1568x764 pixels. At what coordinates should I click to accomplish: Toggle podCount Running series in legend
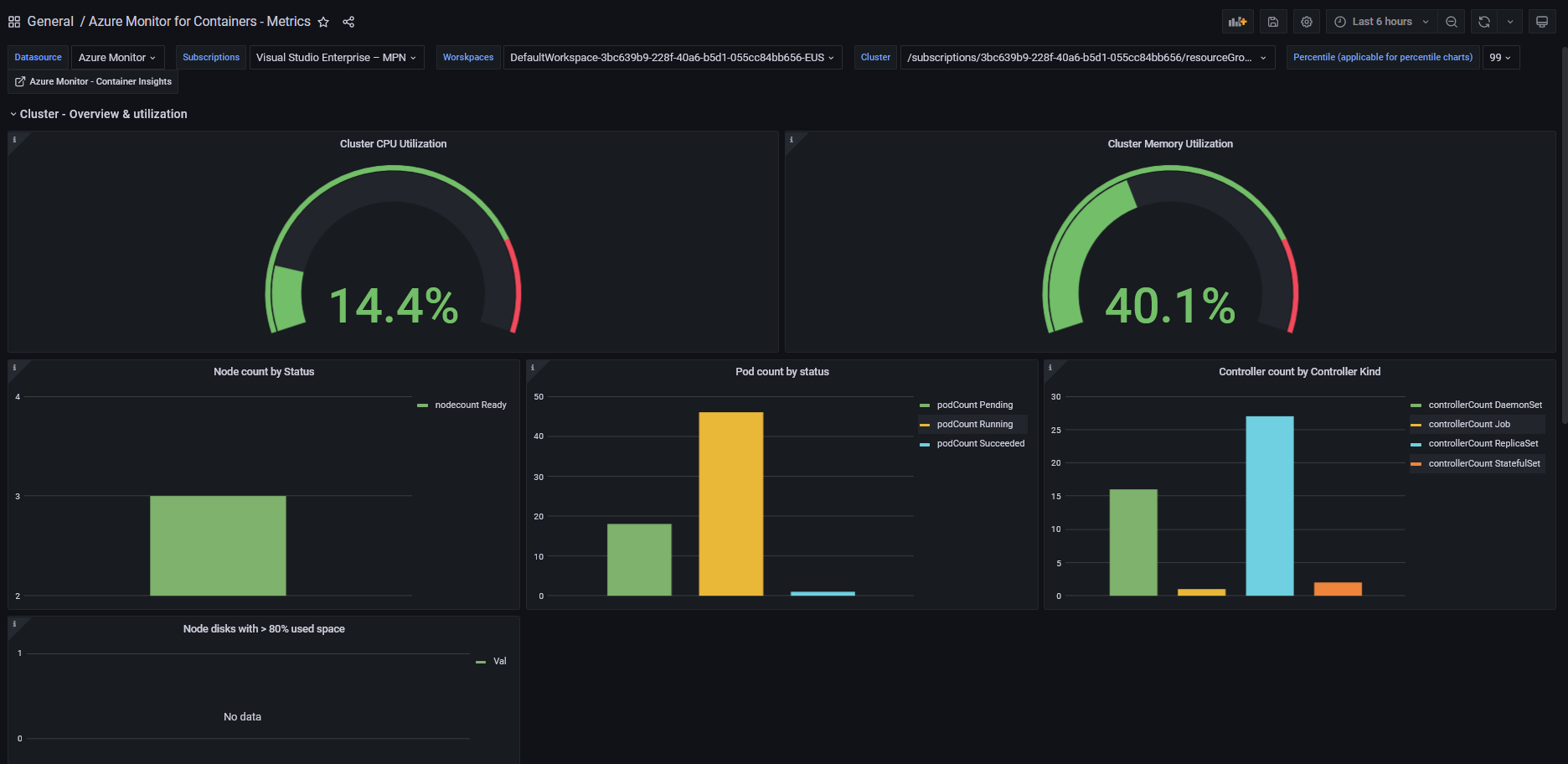(x=974, y=425)
